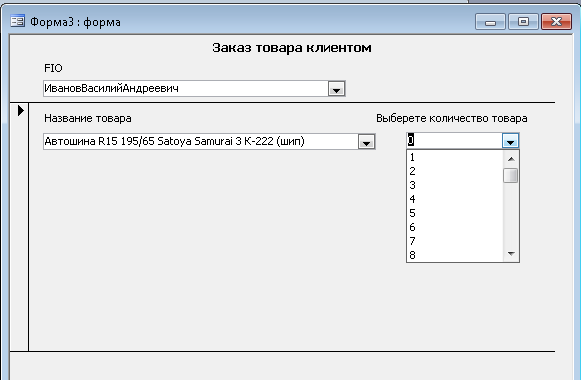Click the quantity list scroll down arrow
This screenshot has height=380, width=581.
(511, 254)
